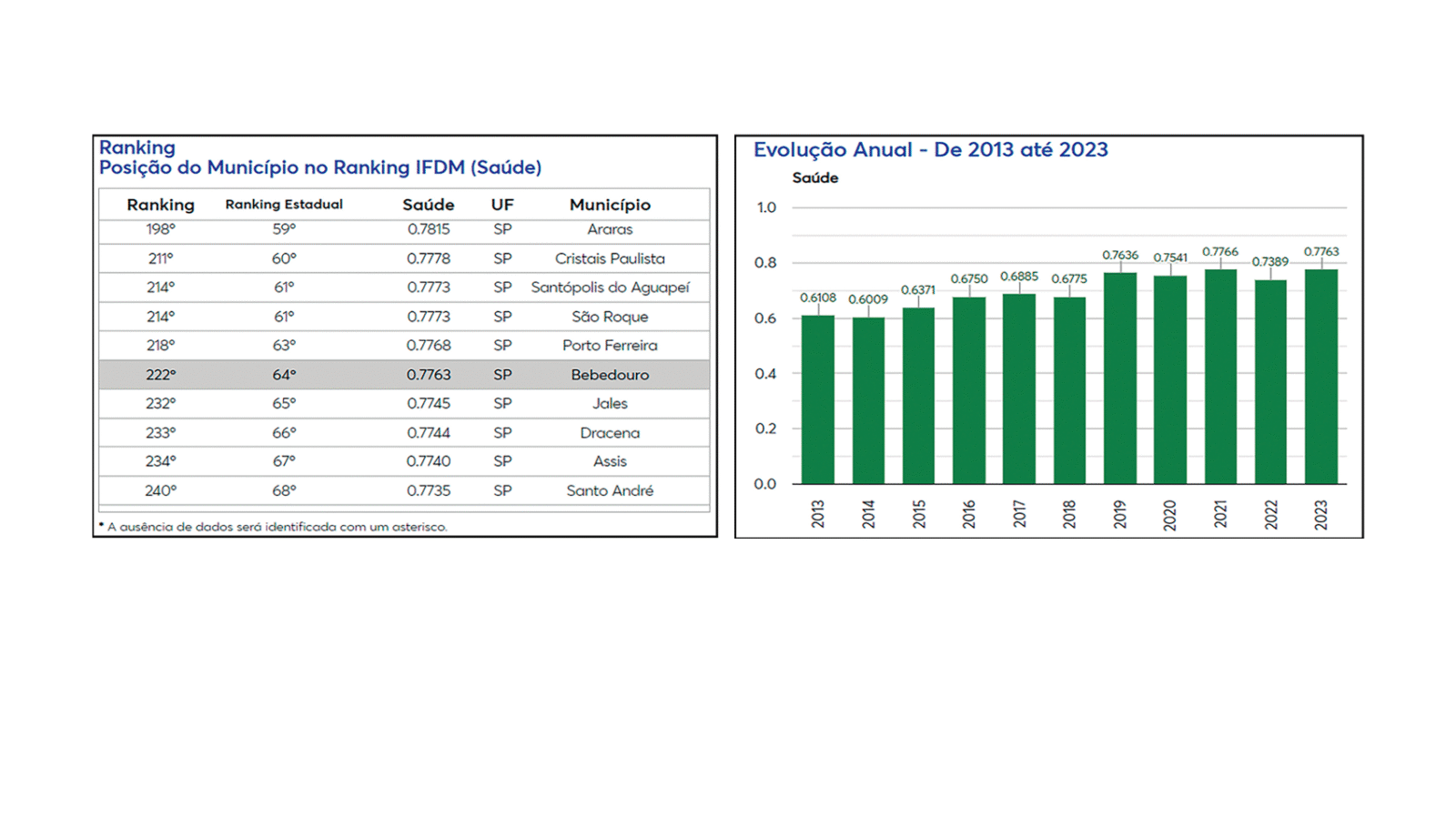Click the Porto Ferreira municipality cell

click(610, 346)
